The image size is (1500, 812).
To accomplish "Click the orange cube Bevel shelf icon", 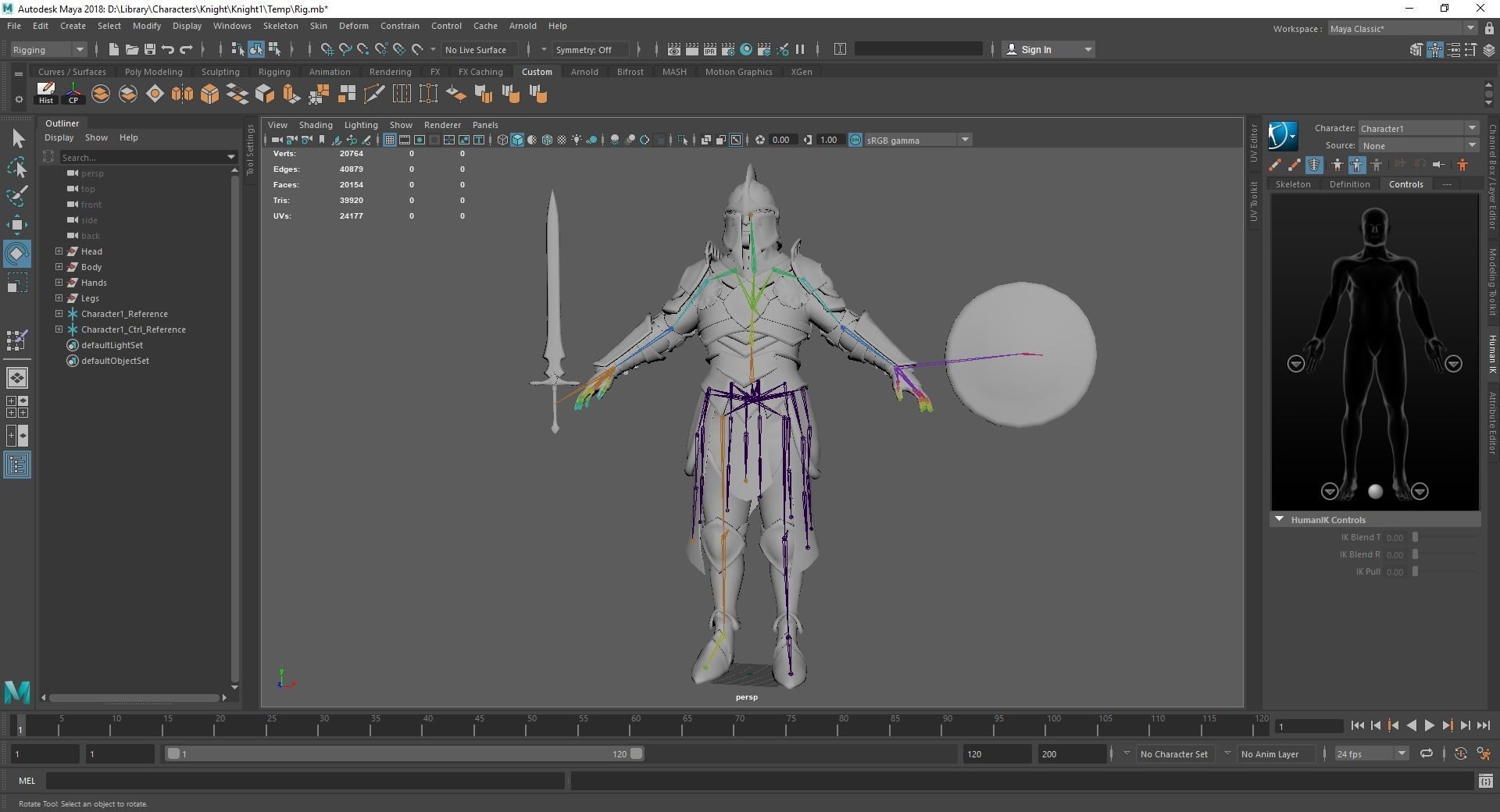I will click(209, 94).
